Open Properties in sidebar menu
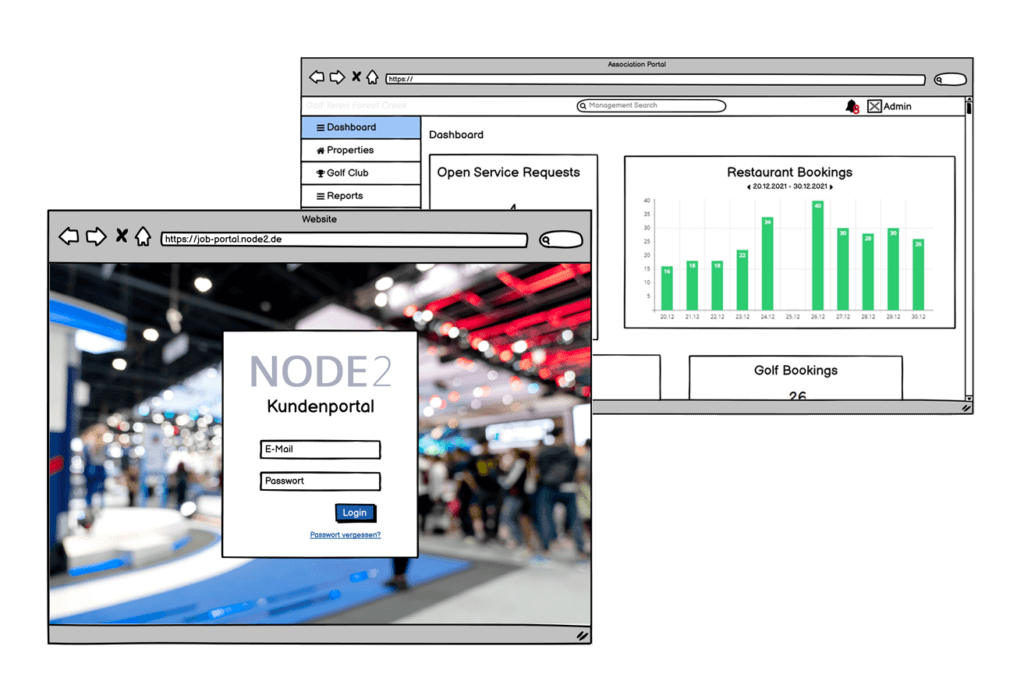The width and height of the screenshot is (1024, 685). point(361,150)
